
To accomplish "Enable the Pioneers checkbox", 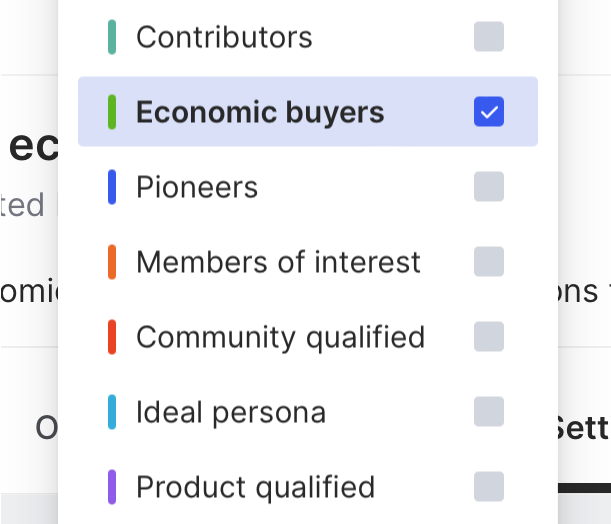I will pyautogui.click(x=489, y=187).
